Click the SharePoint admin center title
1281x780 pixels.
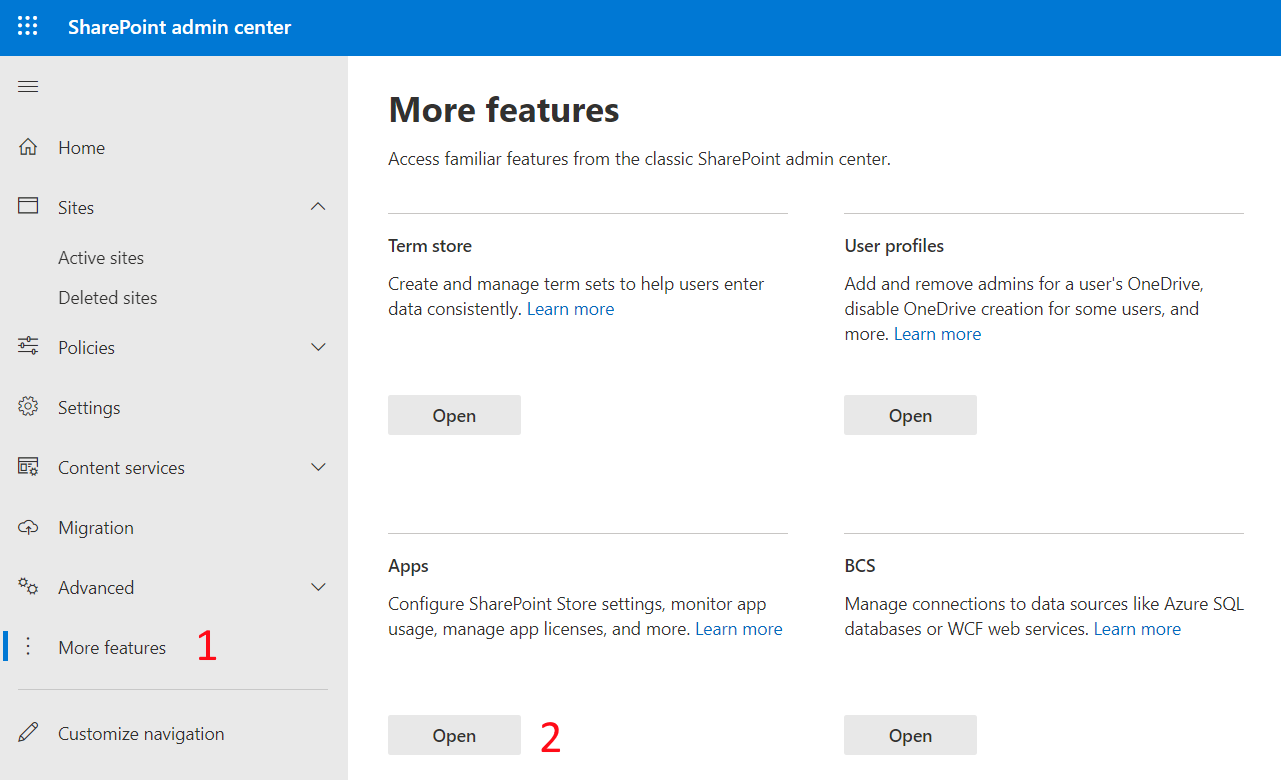[180, 27]
